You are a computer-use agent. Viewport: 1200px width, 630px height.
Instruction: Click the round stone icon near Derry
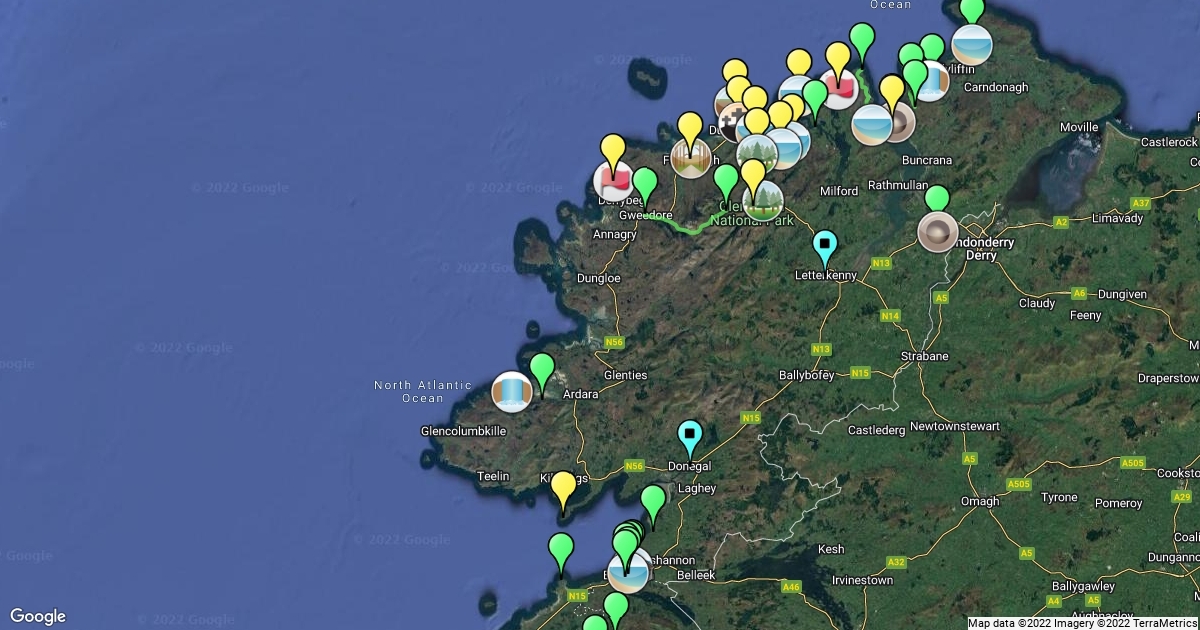click(937, 232)
